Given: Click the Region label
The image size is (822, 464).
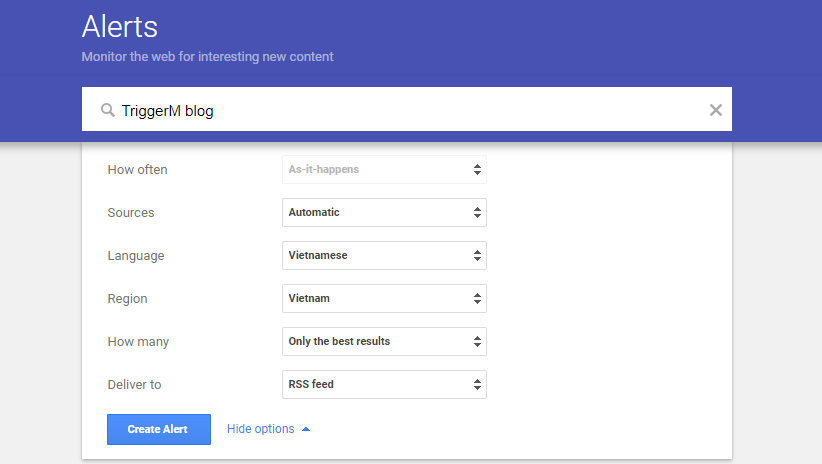Looking at the screenshot, I should click(127, 299).
